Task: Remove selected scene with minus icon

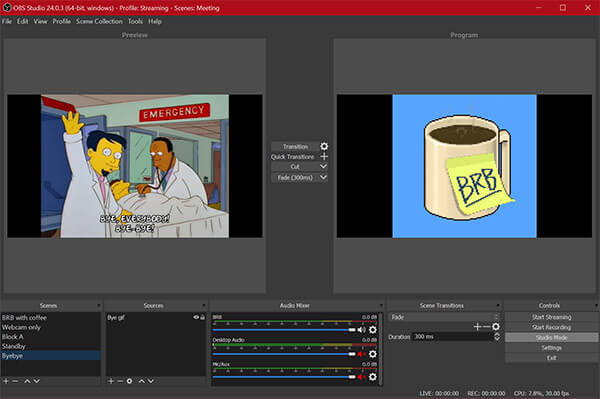Action: point(15,381)
